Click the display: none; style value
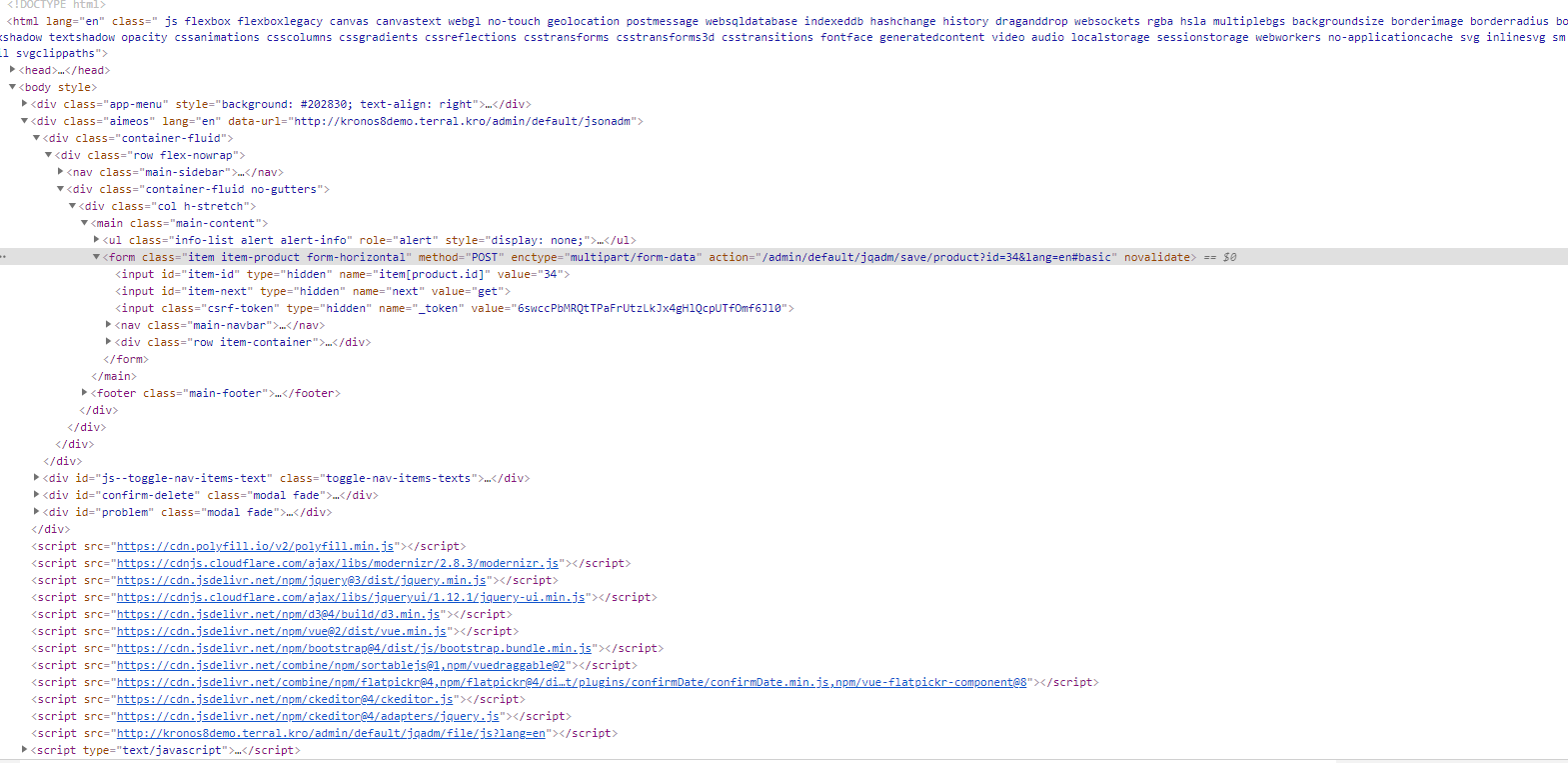This screenshot has width=1568, height=763. pos(539,240)
